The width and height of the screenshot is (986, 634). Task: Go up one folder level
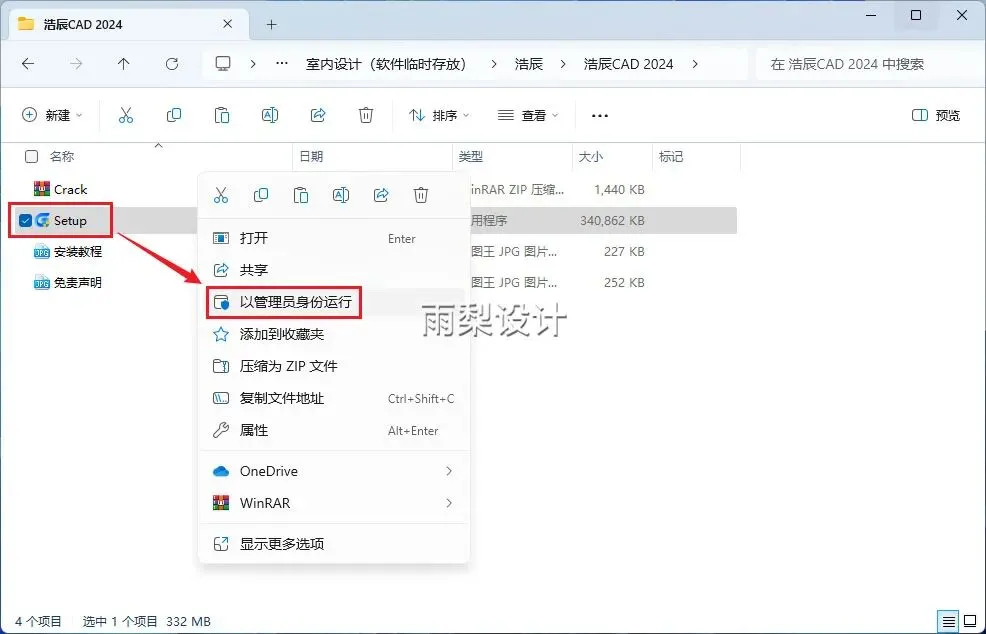123,64
